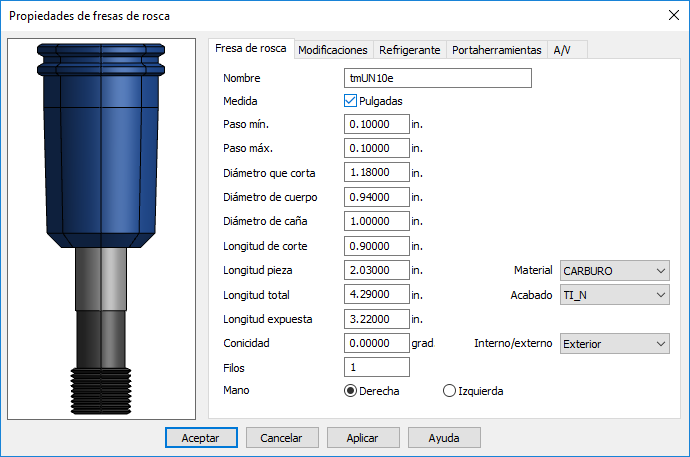The image size is (690, 457).
Task: Open the Modificaciones tab
Action: coord(333,50)
